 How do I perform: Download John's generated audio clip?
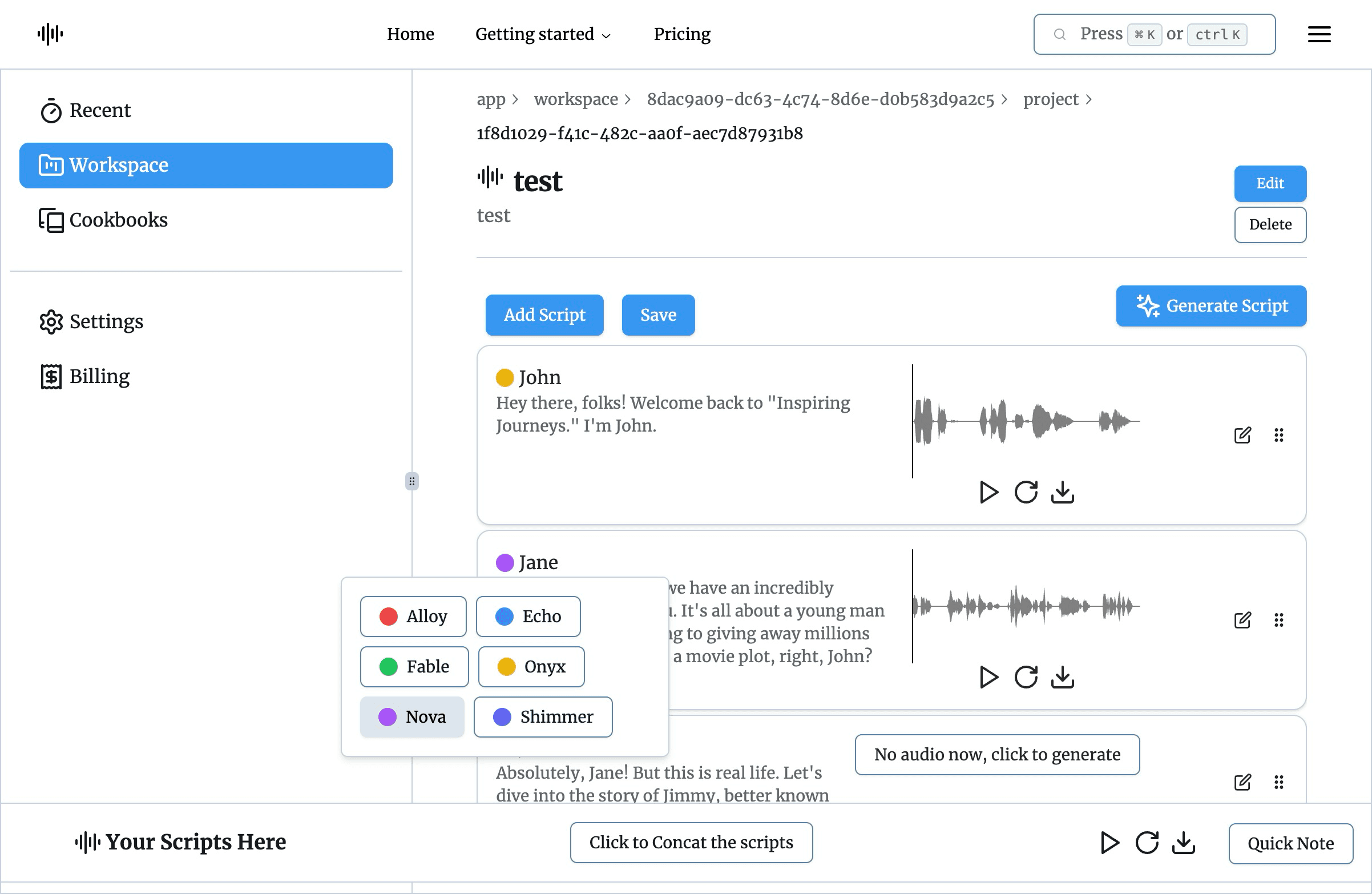click(x=1062, y=491)
